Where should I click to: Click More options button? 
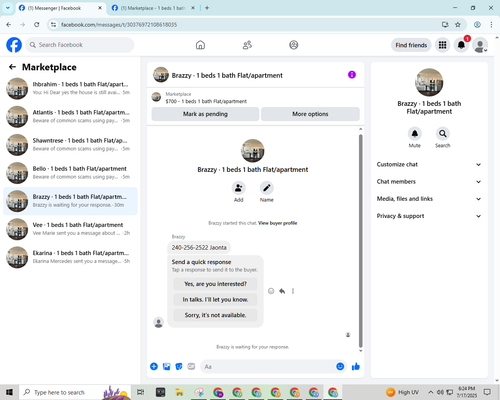coord(310,114)
